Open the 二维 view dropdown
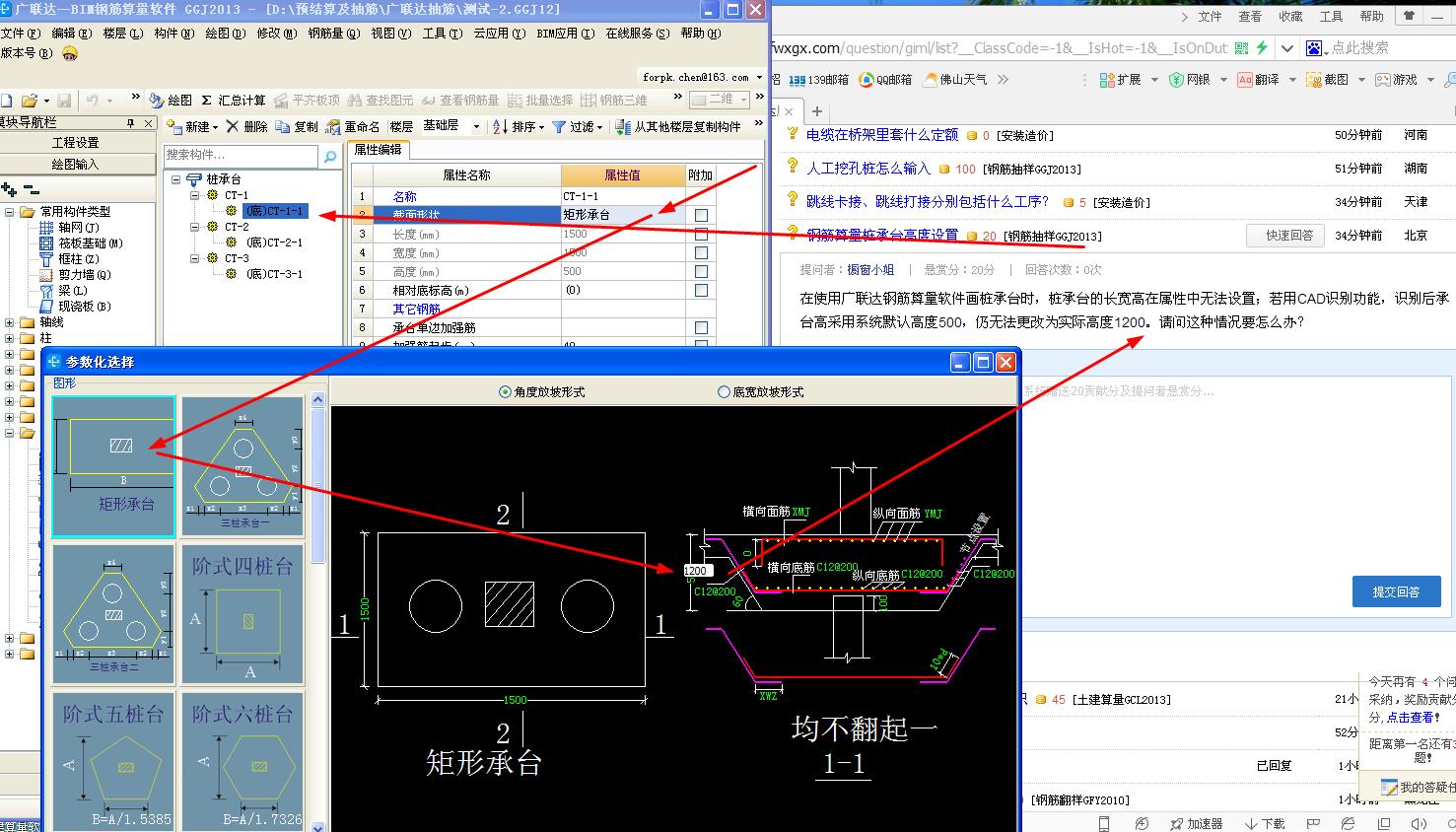The width and height of the screenshot is (1456, 832). pos(744,100)
